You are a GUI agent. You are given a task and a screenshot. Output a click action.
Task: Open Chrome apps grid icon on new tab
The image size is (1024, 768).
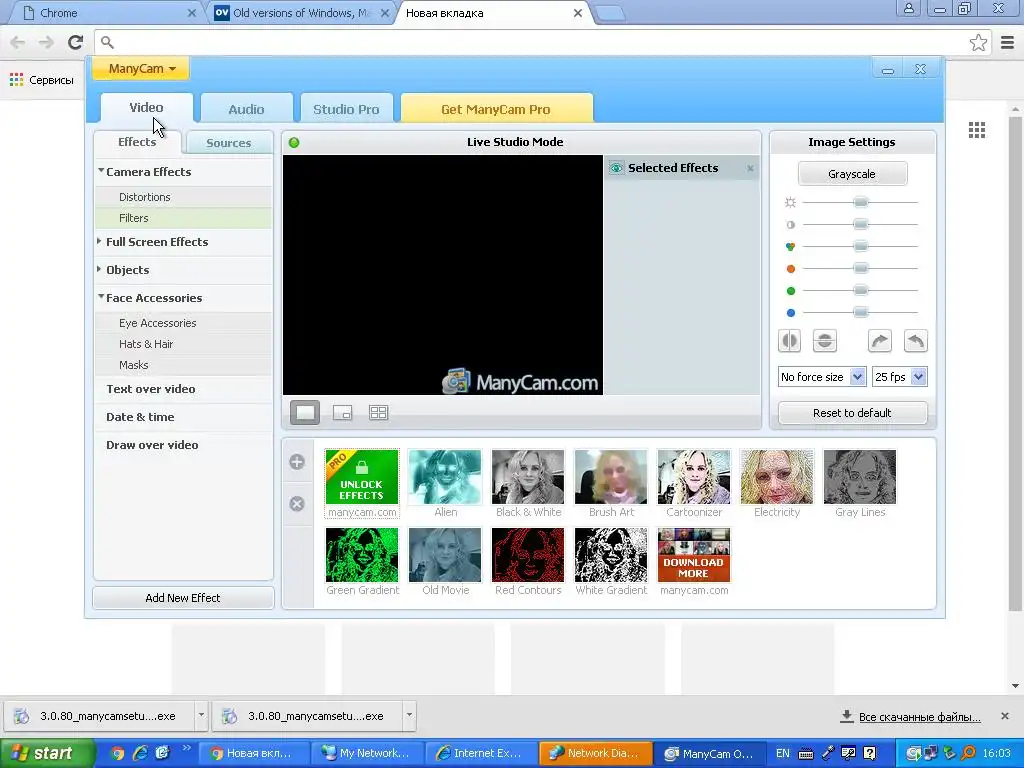point(977,130)
